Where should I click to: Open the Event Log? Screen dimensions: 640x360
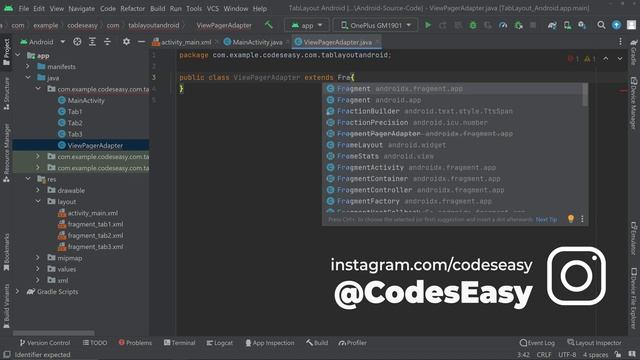point(537,343)
